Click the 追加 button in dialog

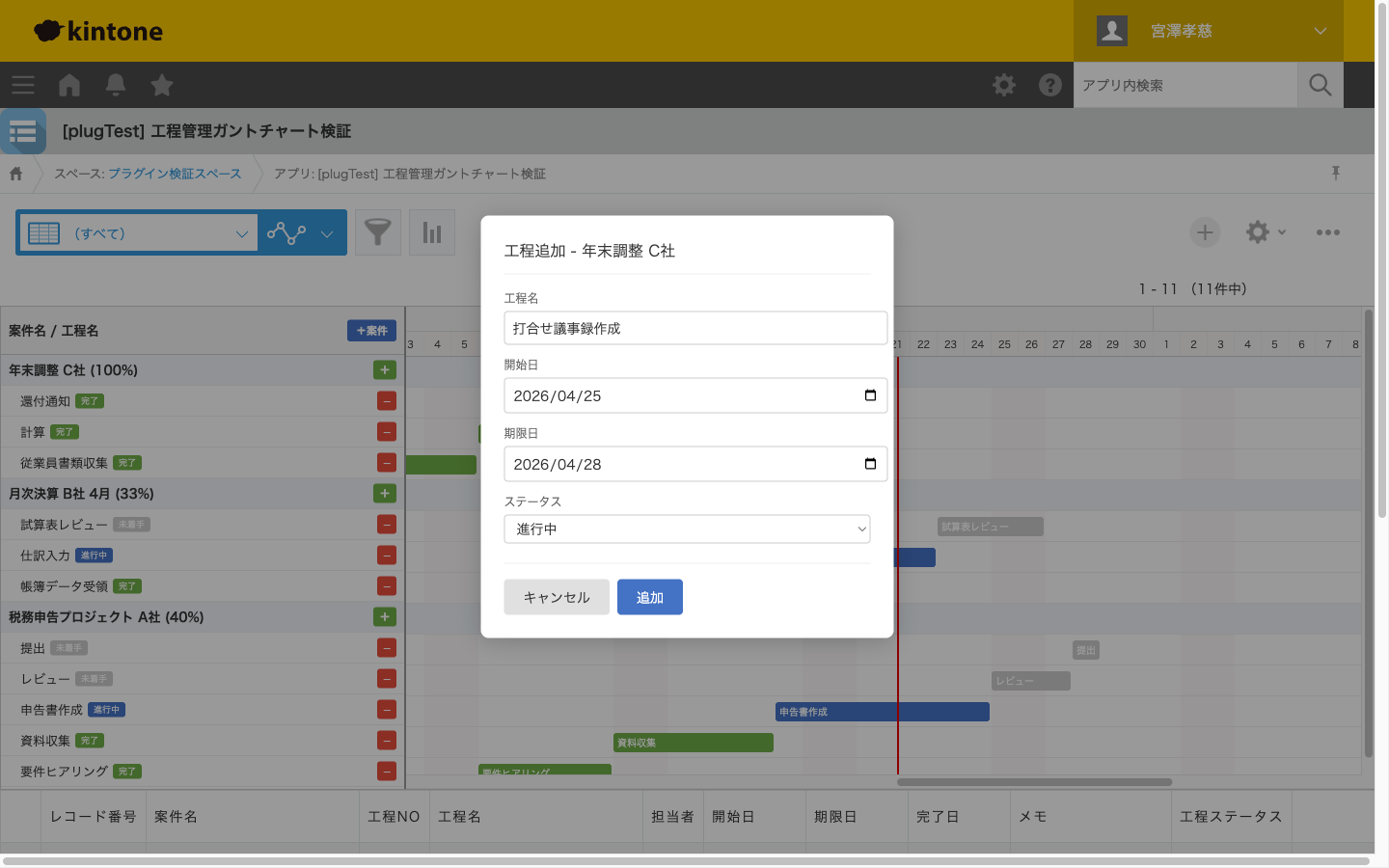click(650, 597)
